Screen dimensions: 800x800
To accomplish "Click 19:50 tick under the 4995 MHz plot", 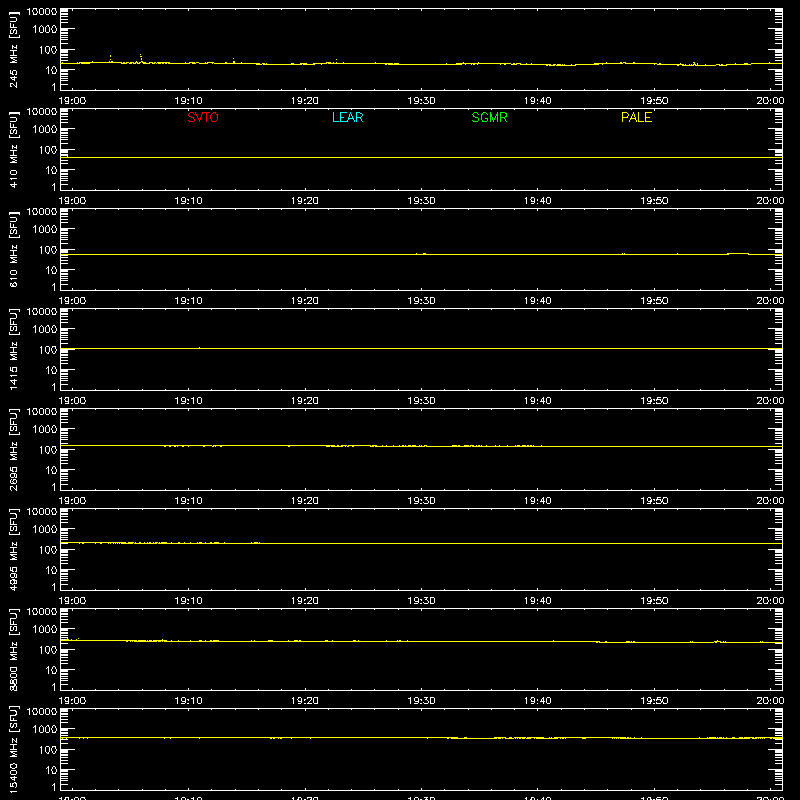I will tap(654, 601).
